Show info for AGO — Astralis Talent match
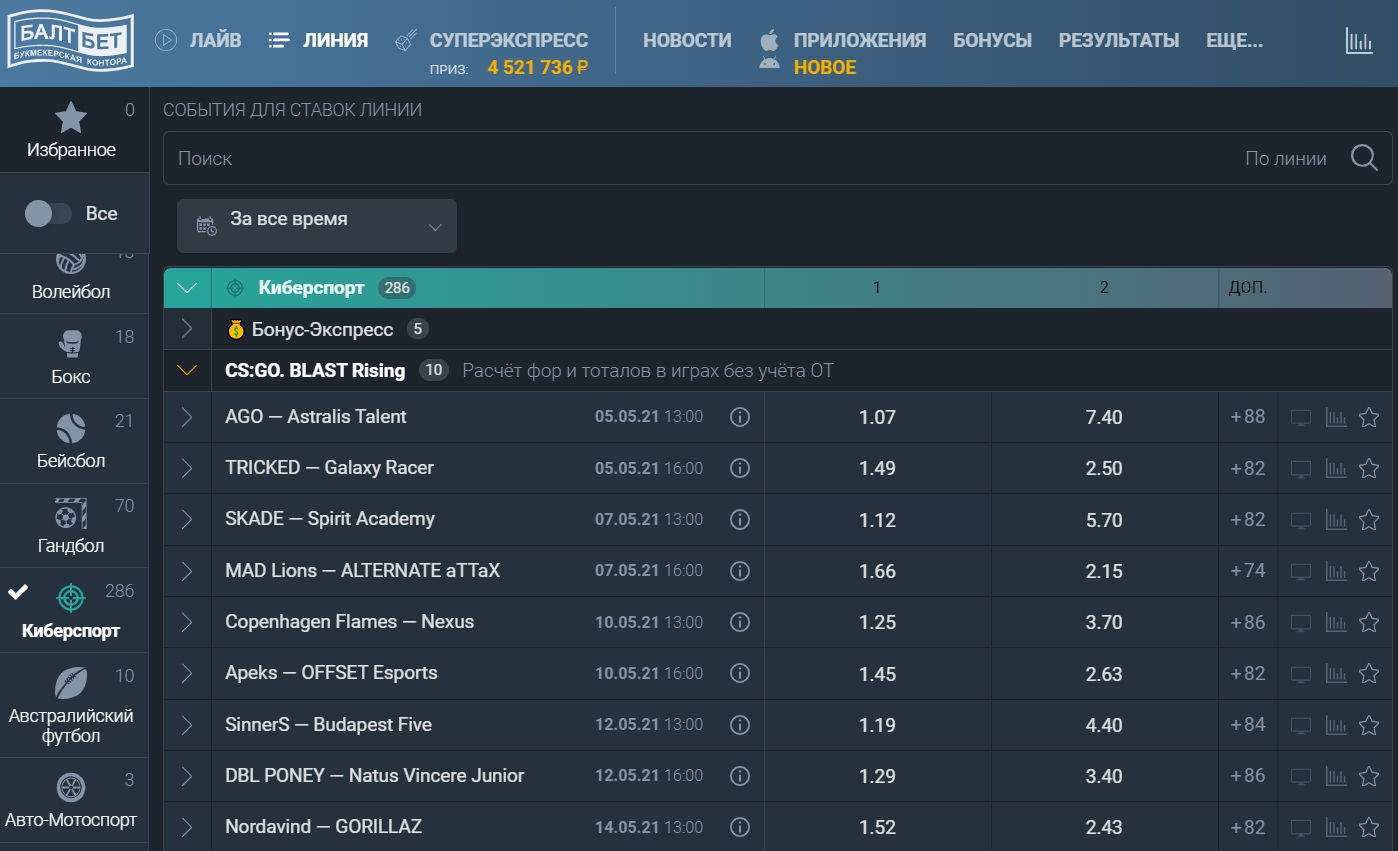1398x851 pixels. coord(740,417)
